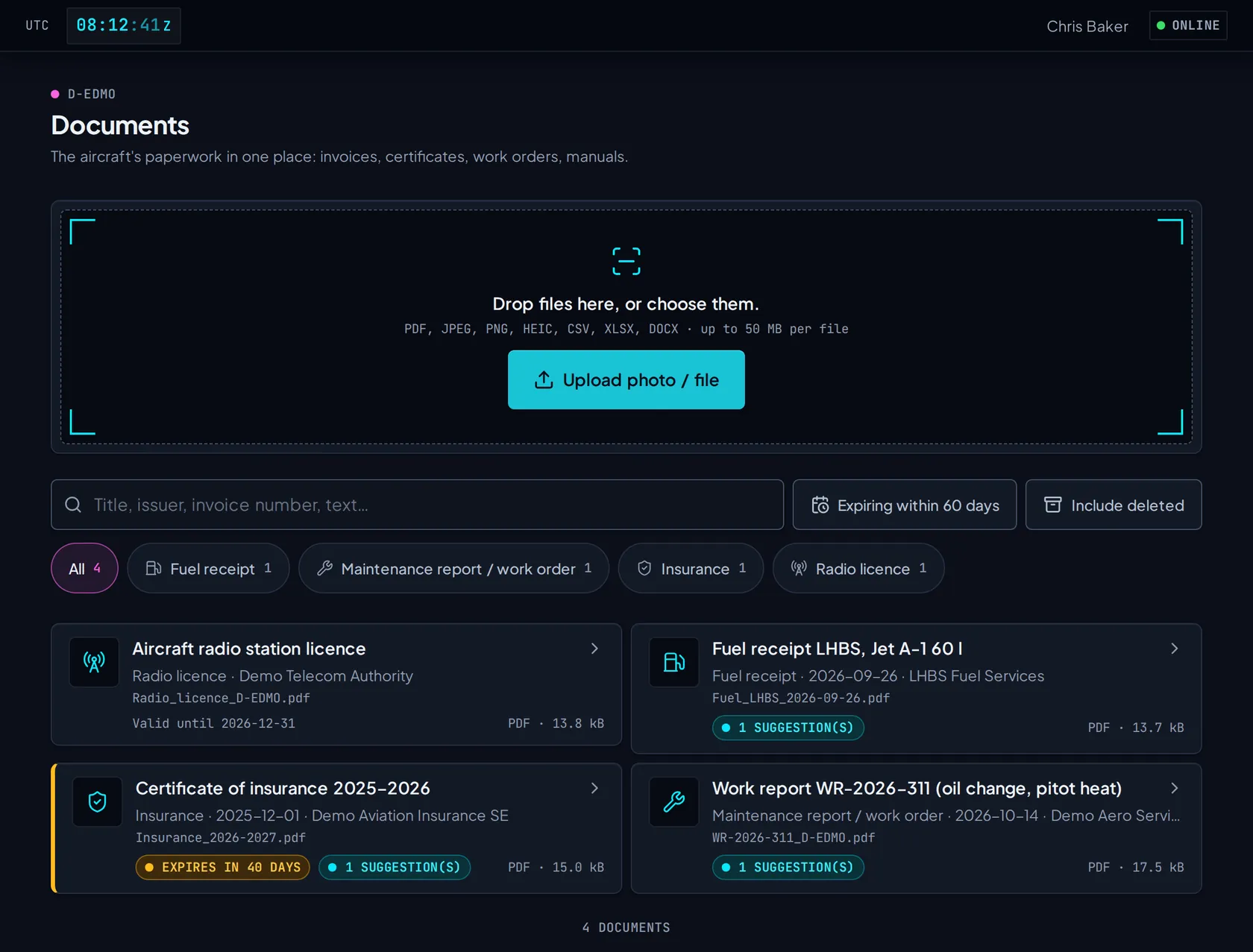This screenshot has height=952, width=1253.
Task: Click the Upload photo / file button
Action: (626, 380)
